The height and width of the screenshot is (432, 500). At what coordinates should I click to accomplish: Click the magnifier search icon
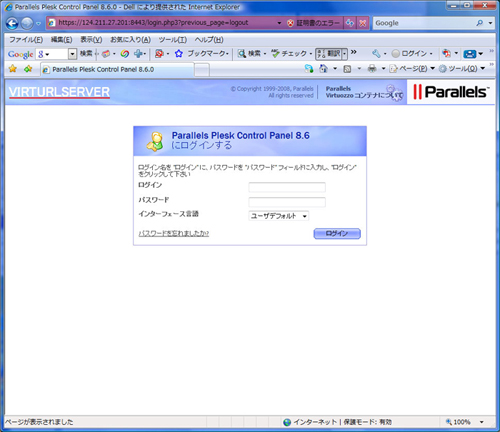(x=480, y=23)
